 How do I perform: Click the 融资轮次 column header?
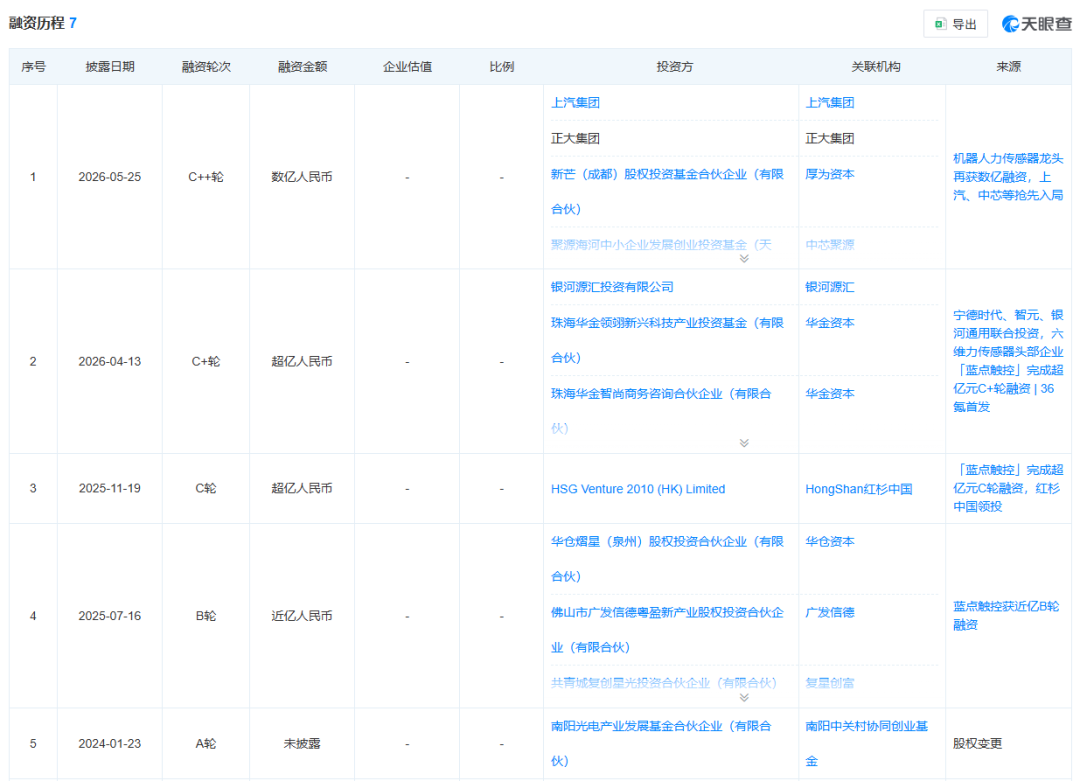[206, 67]
